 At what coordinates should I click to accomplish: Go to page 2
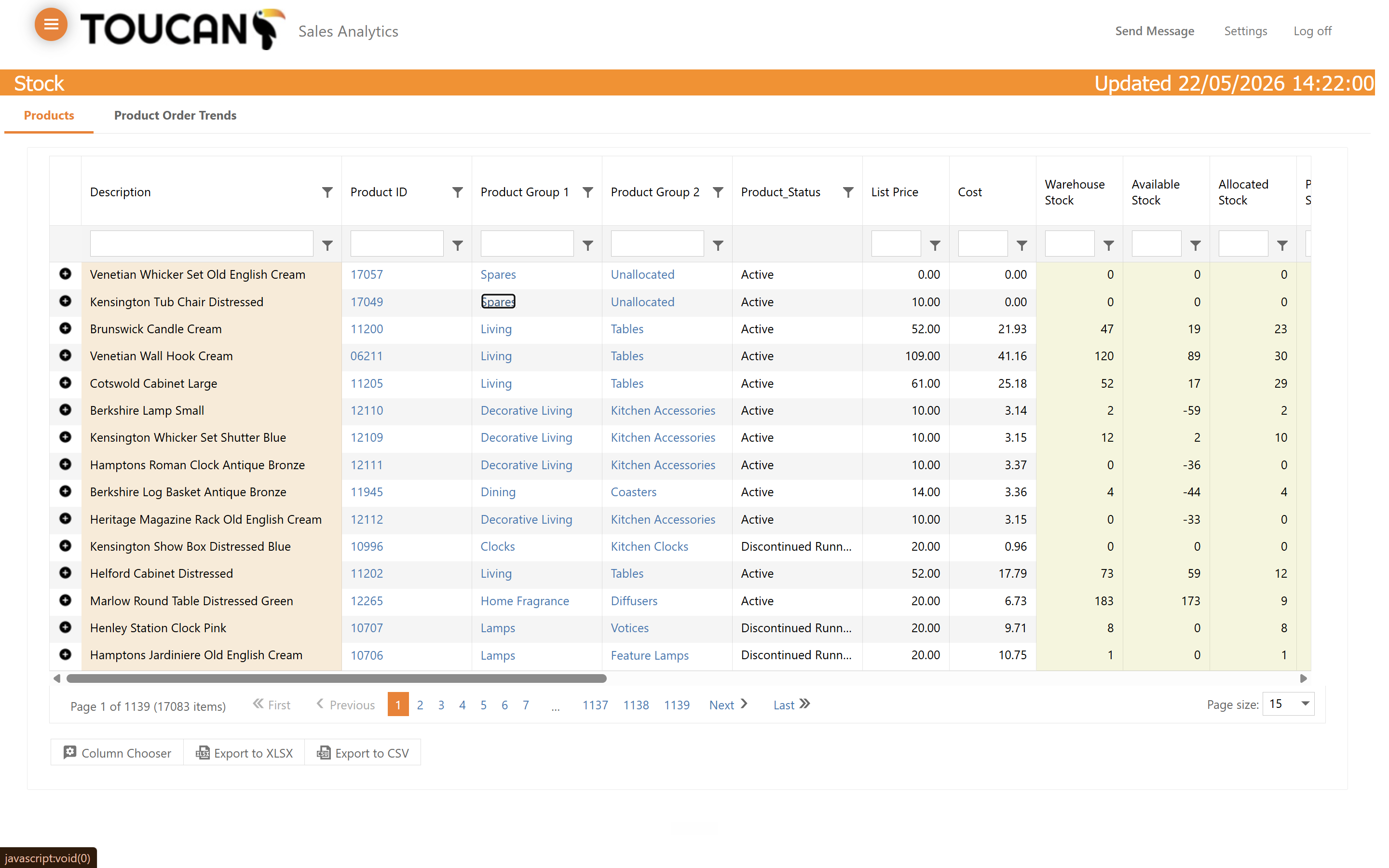click(420, 705)
